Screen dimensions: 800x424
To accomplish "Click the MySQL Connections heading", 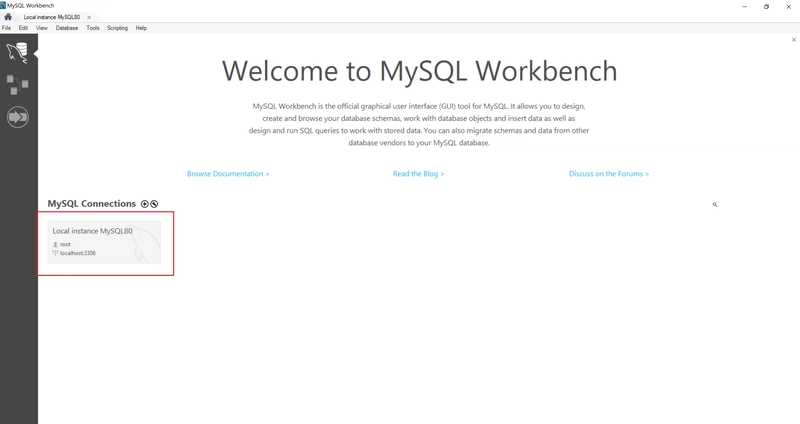I will tap(92, 204).
